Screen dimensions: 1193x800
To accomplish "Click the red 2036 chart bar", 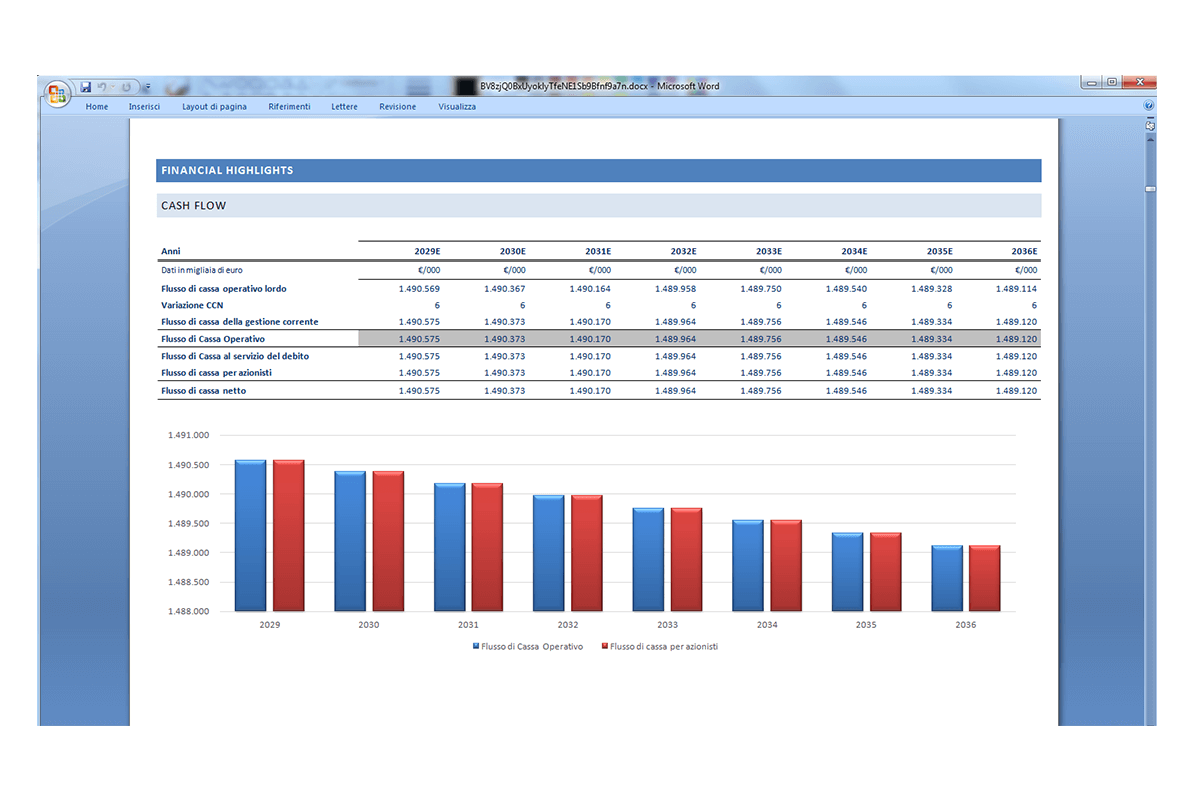I will pos(985,578).
